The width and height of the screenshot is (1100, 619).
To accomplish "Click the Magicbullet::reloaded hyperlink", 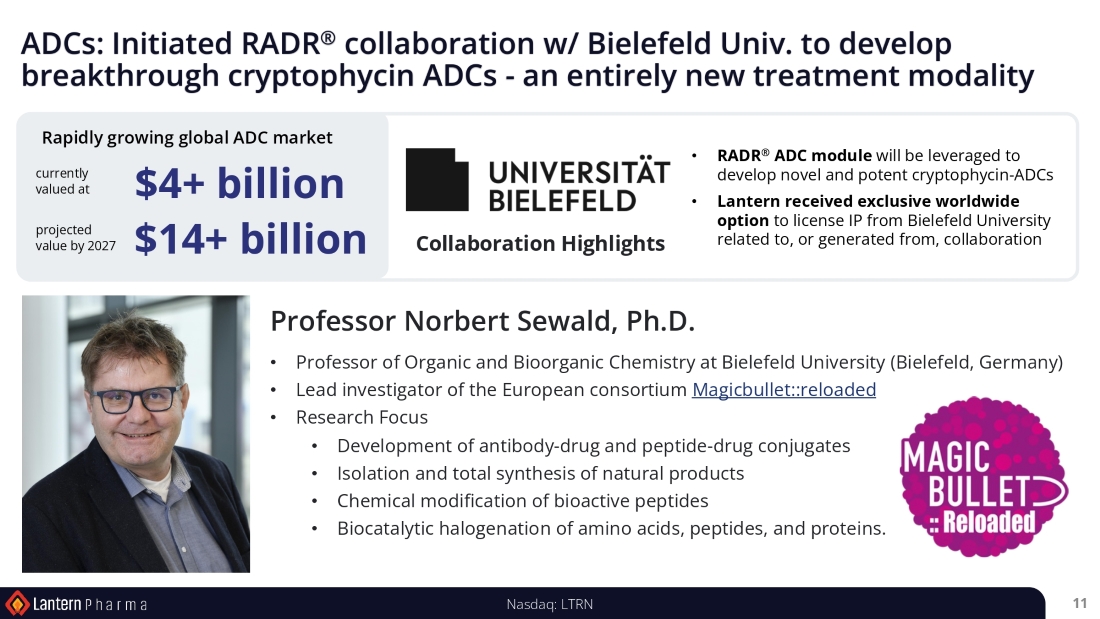I will (783, 390).
